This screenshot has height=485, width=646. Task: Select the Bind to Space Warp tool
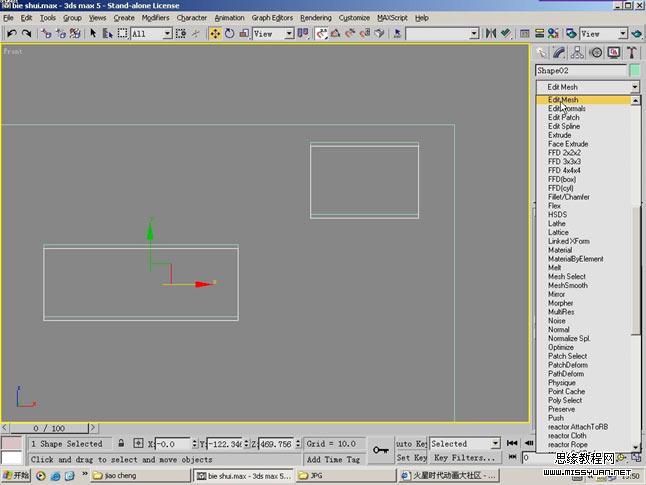coord(75,33)
